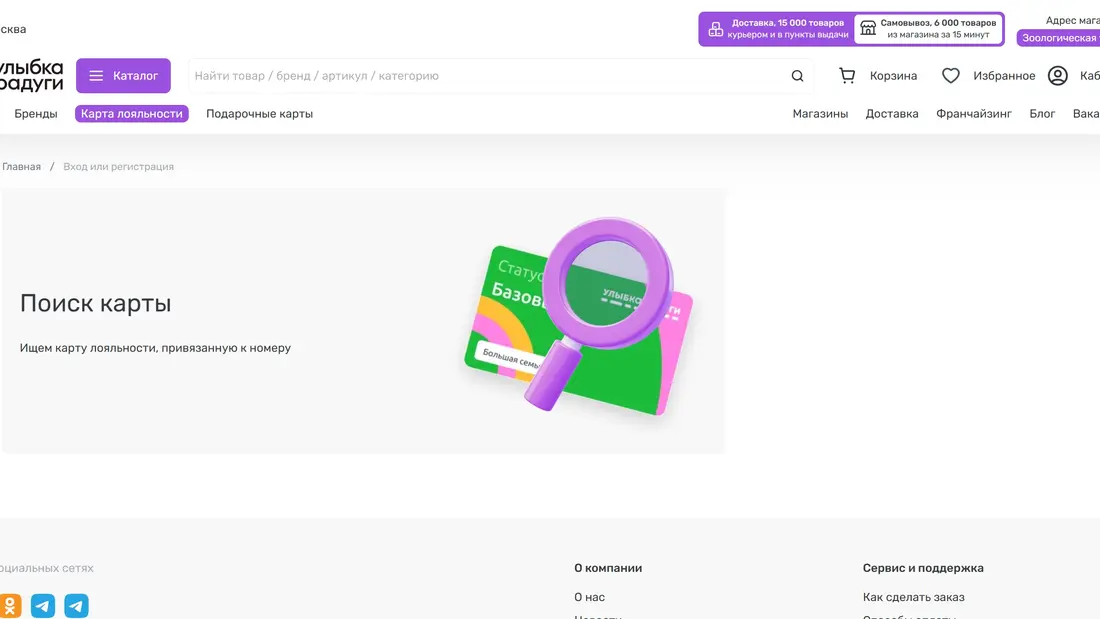The image size is (1100, 619).
Task: Open the Зоологическая store address selector
Action: point(1058,38)
